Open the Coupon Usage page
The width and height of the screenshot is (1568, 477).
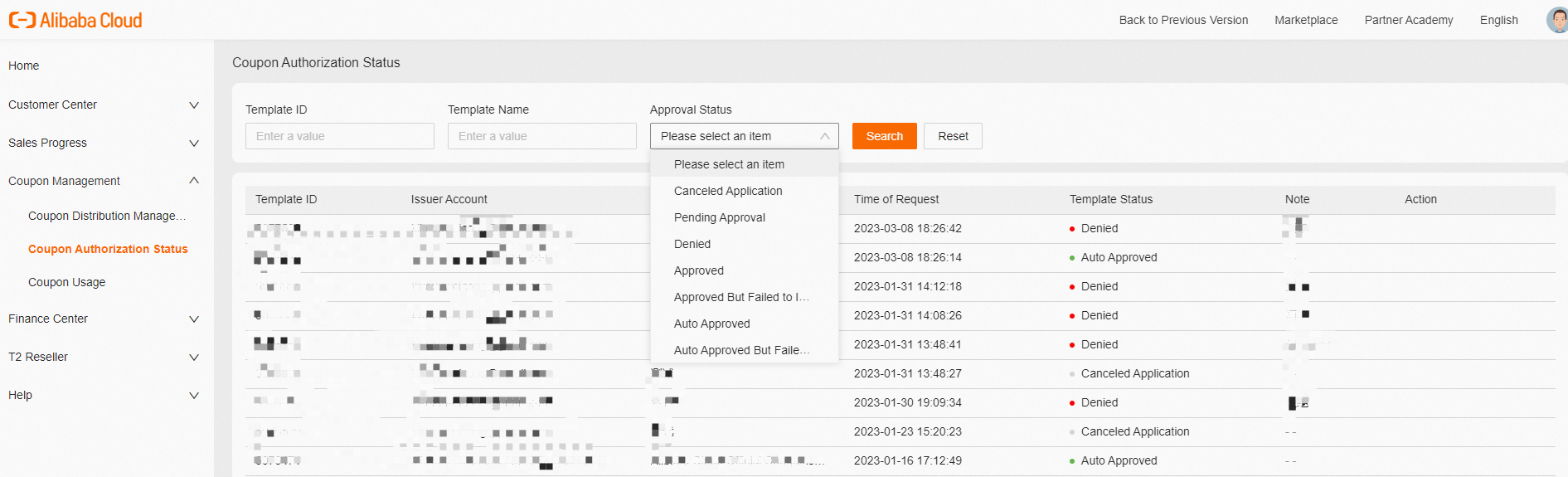point(67,282)
